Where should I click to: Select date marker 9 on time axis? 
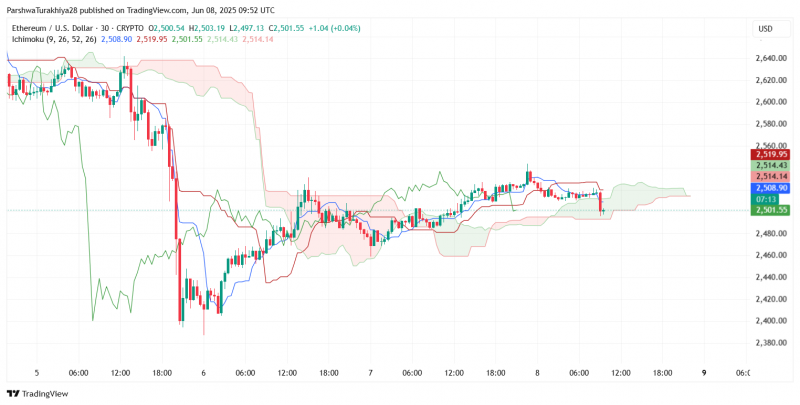click(704, 373)
